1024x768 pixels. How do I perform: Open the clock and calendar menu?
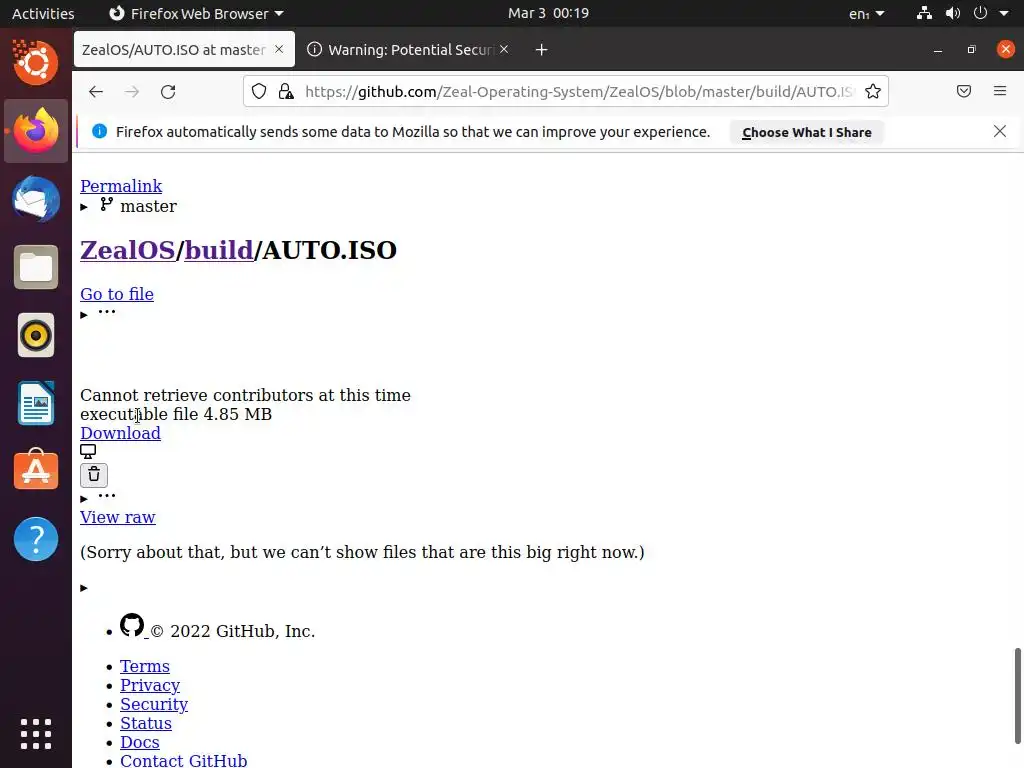click(549, 13)
